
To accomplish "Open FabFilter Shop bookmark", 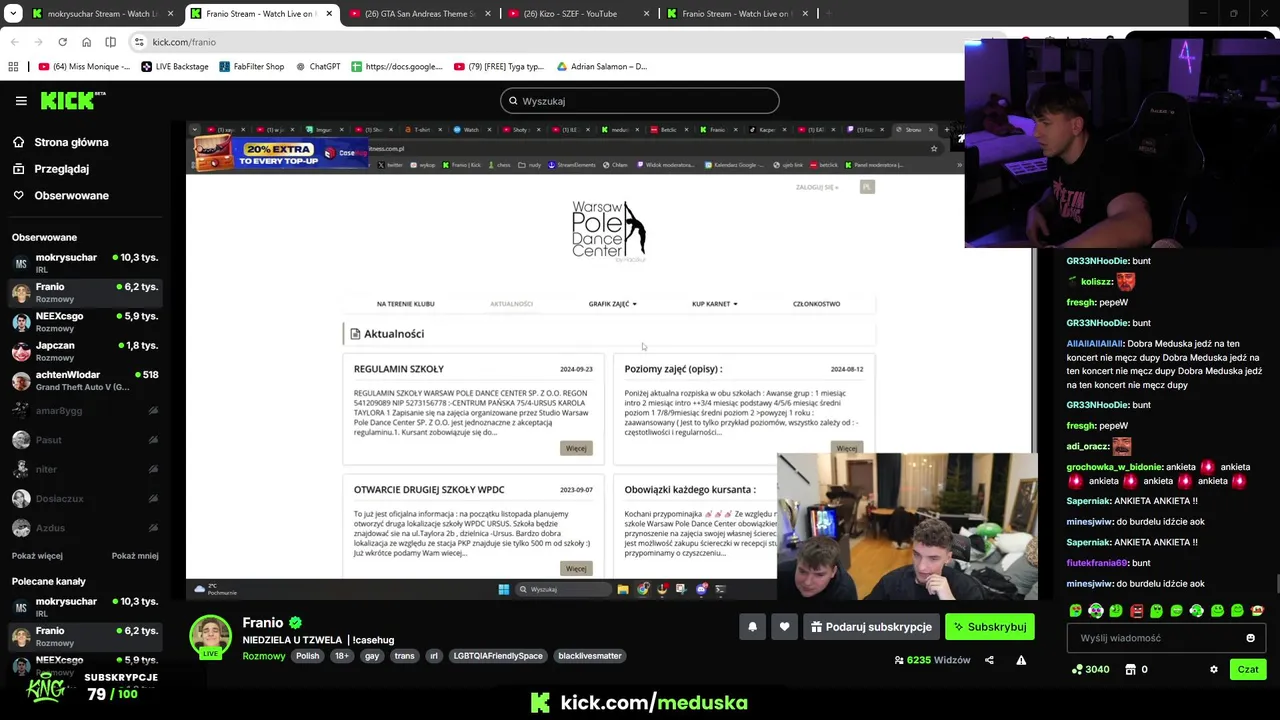I will pos(251,67).
